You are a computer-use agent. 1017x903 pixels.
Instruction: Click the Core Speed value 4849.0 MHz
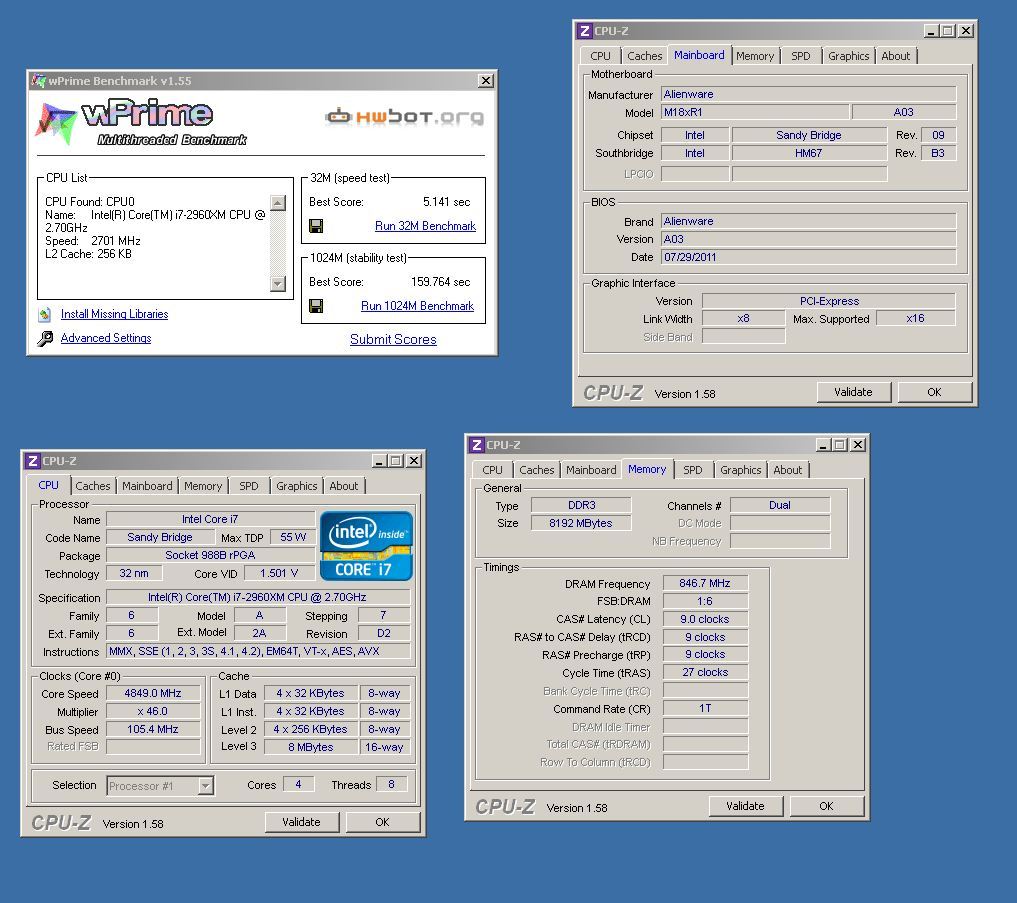(153, 693)
